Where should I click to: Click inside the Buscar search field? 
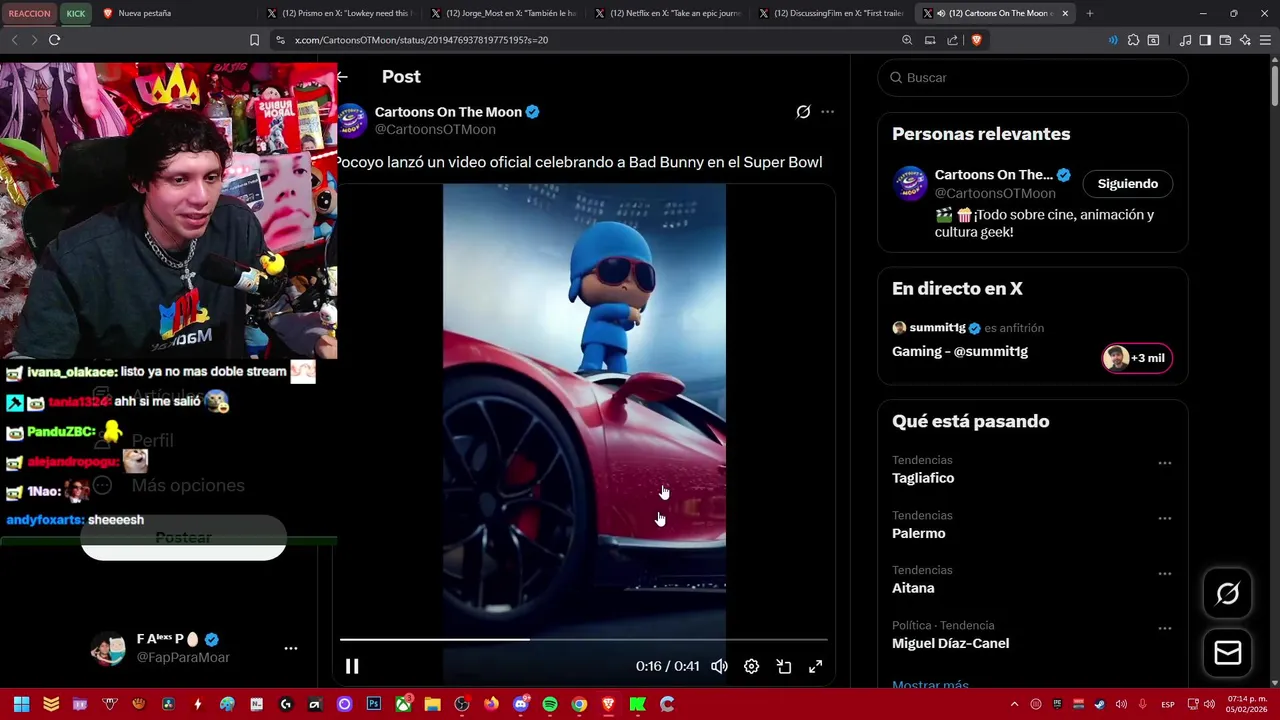point(1032,77)
